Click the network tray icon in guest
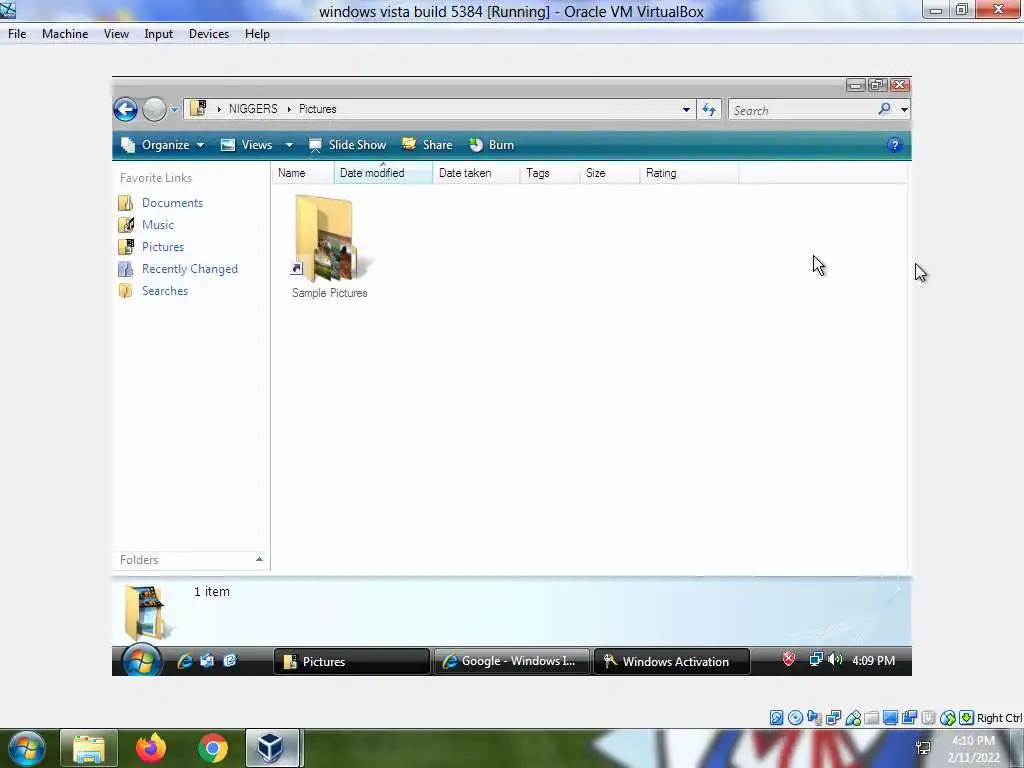The height and width of the screenshot is (768, 1024). click(816, 660)
